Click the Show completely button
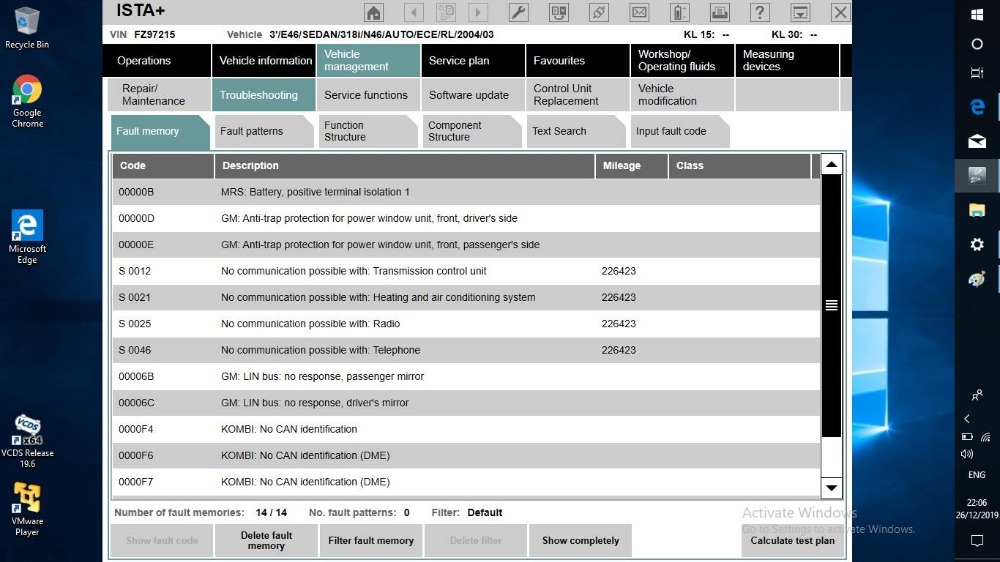The height and width of the screenshot is (562, 1000). tap(580, 540)
